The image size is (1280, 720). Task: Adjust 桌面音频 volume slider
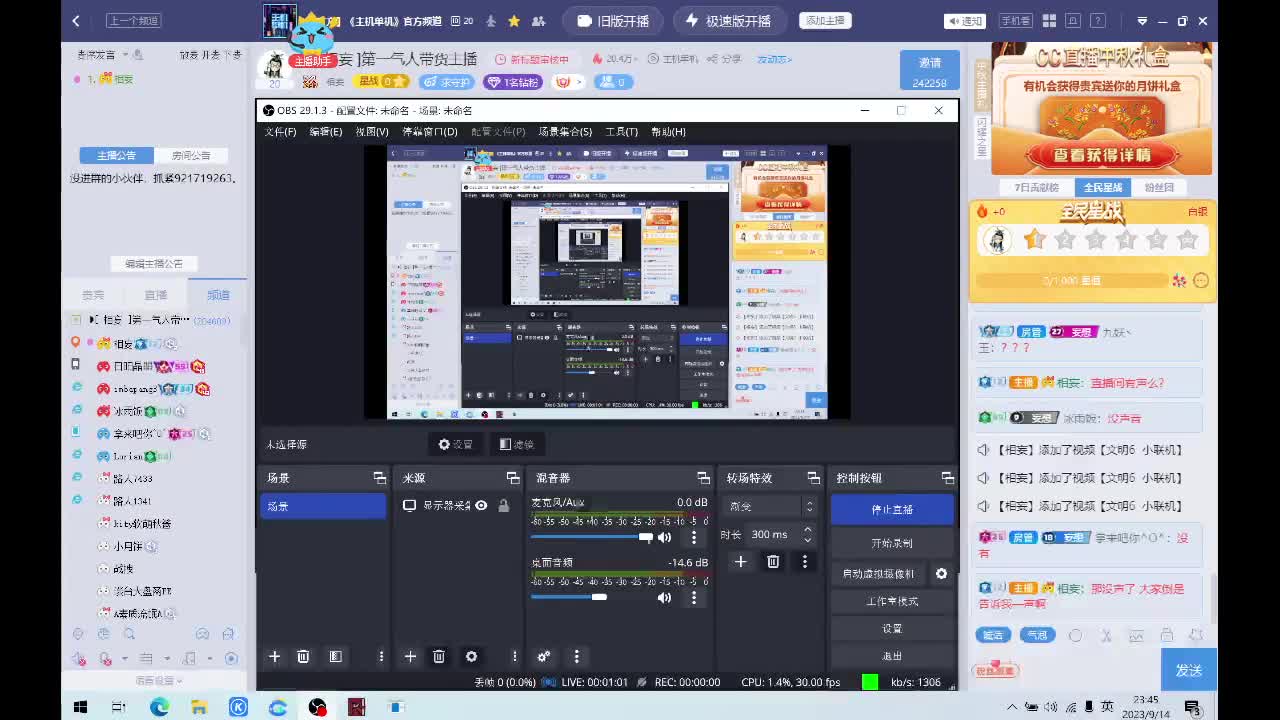[590, 597]
